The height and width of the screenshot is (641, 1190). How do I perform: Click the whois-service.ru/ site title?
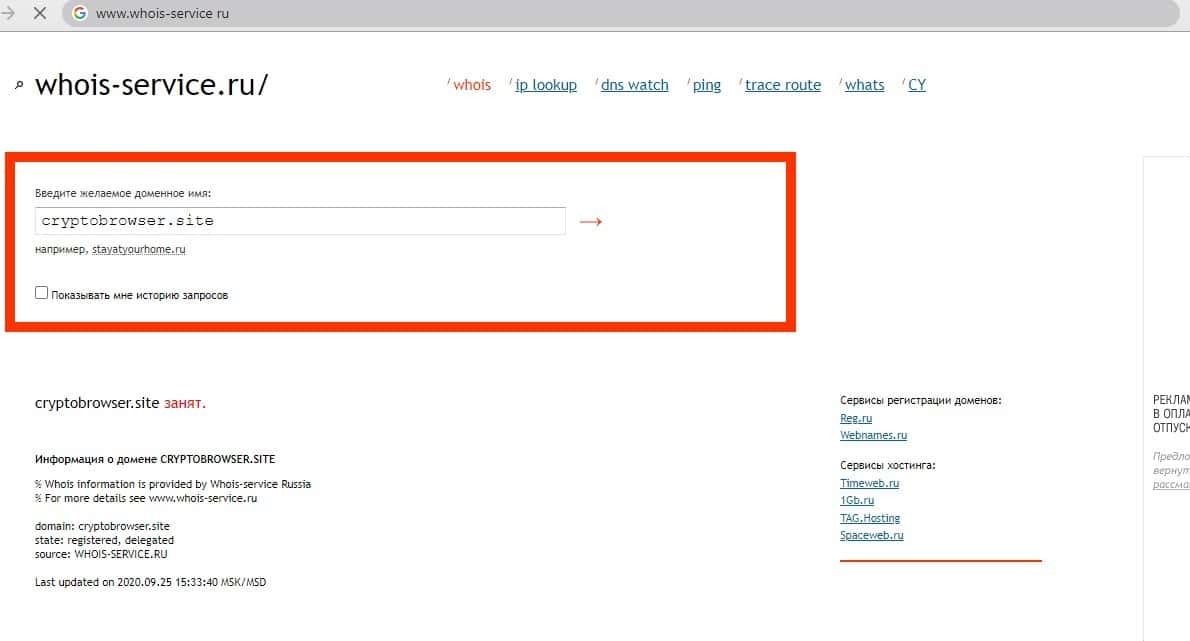pyautogui.click(x=151, y=84)
